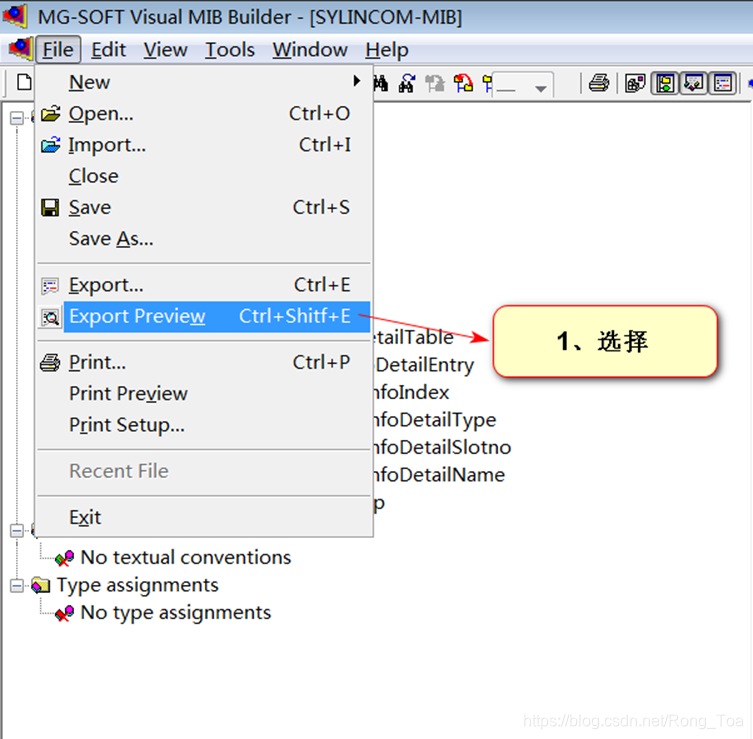Choose Print Setup... menu entry
The height and width of the screenshot is (739, 753).
[205, 425]
